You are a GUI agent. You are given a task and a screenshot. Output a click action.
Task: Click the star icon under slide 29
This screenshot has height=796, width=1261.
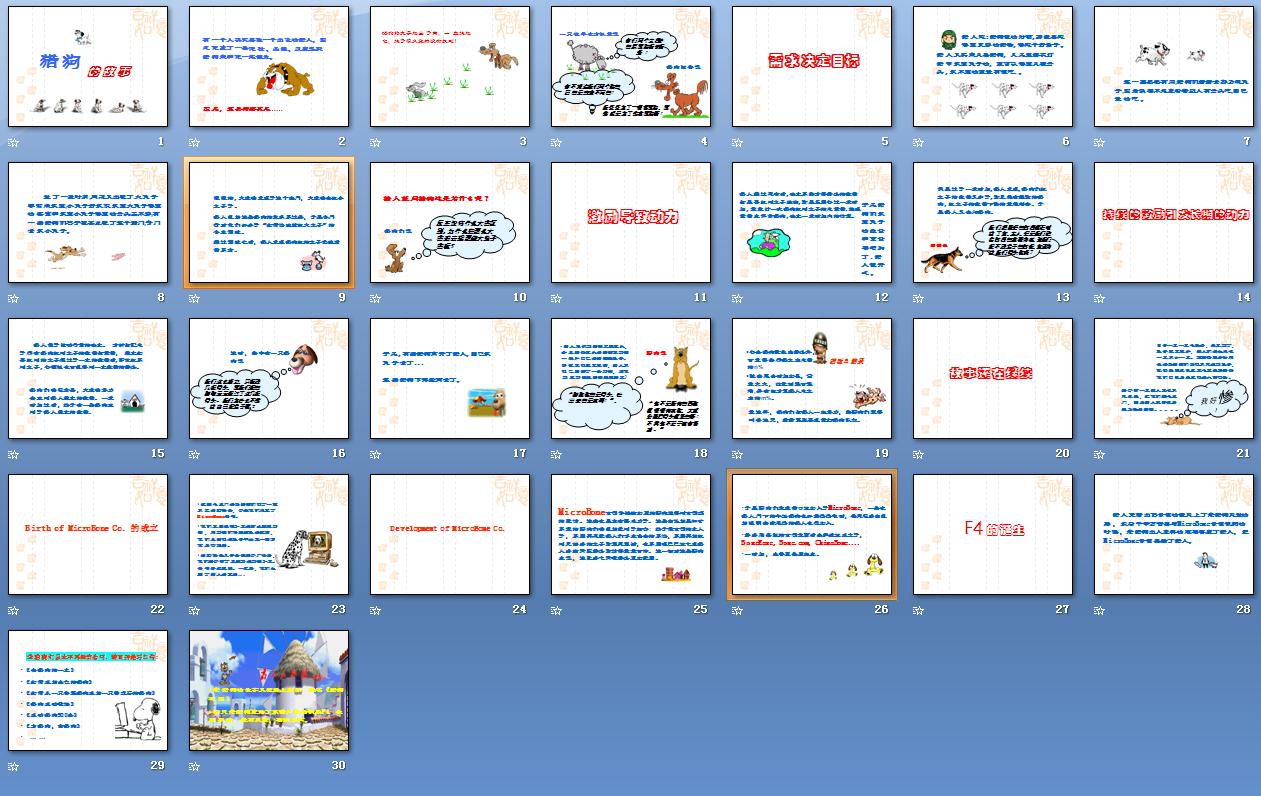[x=13, y=767]
